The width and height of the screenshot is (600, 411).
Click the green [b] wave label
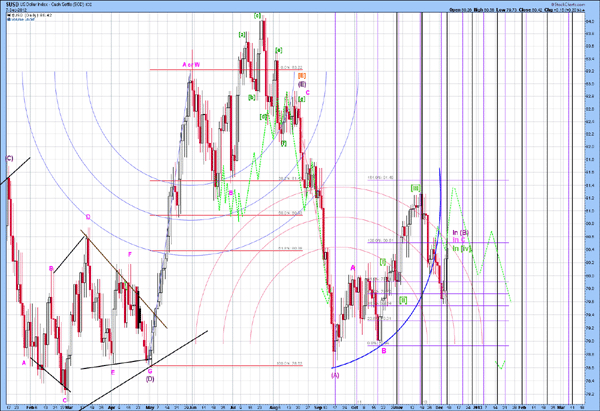point(251,97)
